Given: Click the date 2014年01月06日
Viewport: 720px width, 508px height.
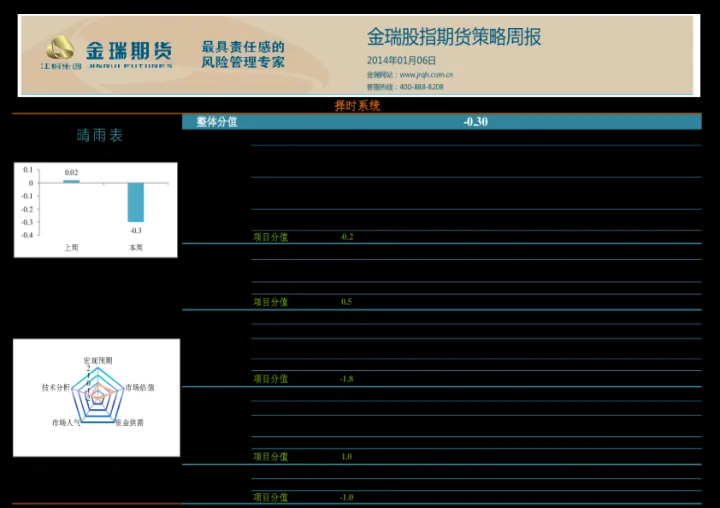Looking at the screenshot, I should pyautogui.click(x=401, y=60).
